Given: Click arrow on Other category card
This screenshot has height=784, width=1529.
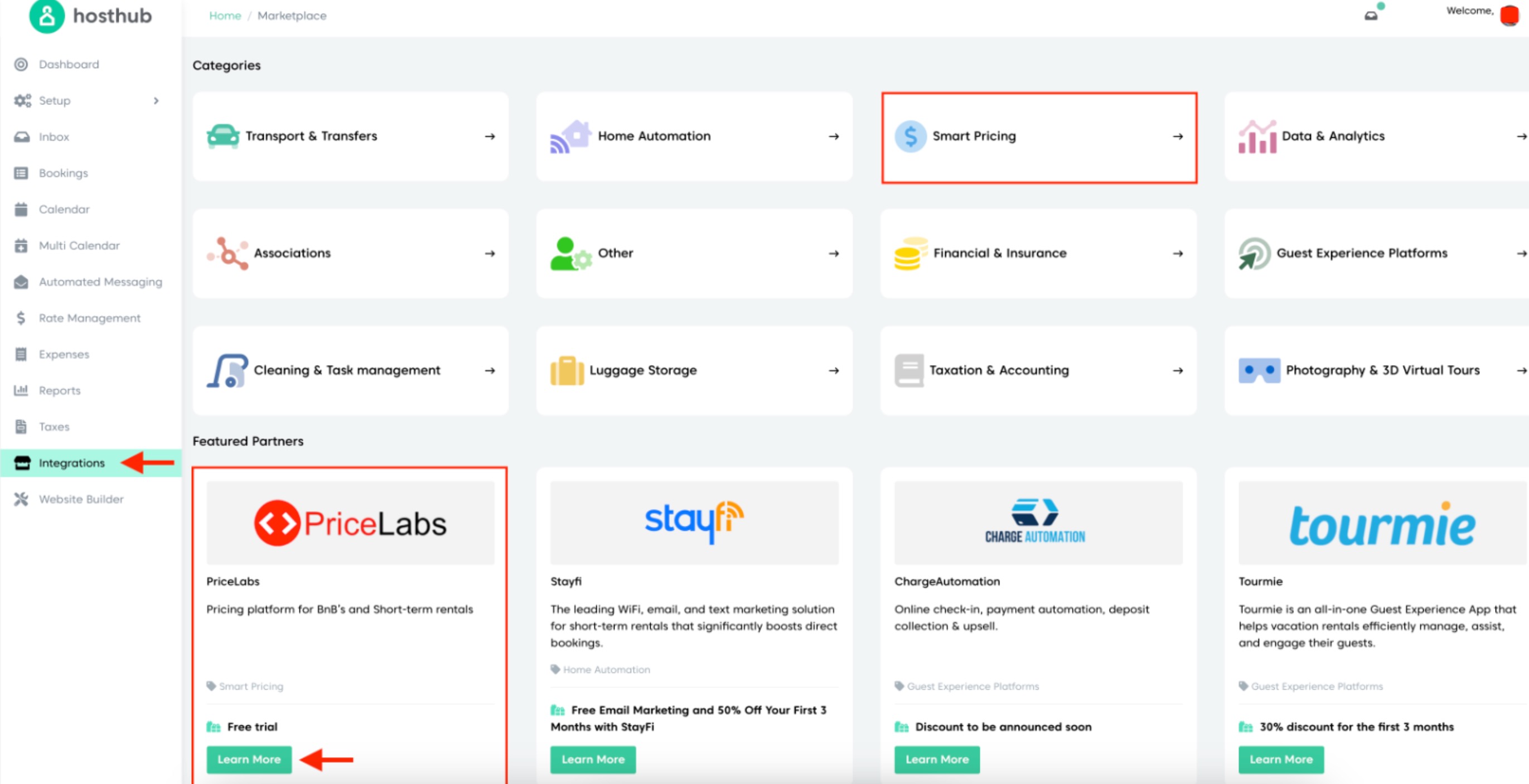Looking at the screenshot, I should coord(834,253).
